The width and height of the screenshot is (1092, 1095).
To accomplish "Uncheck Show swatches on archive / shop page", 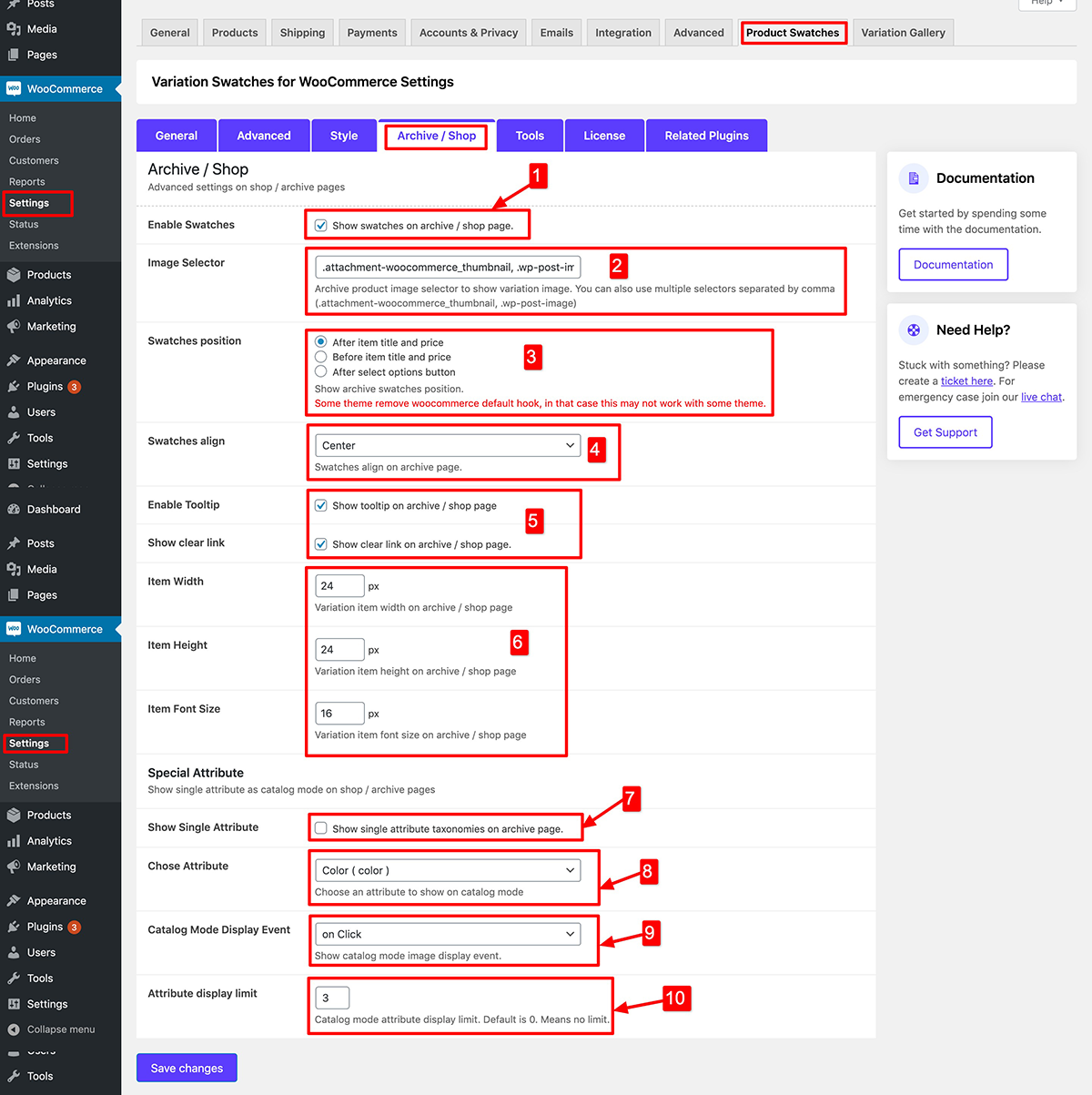I will click(x=321, y=226).
